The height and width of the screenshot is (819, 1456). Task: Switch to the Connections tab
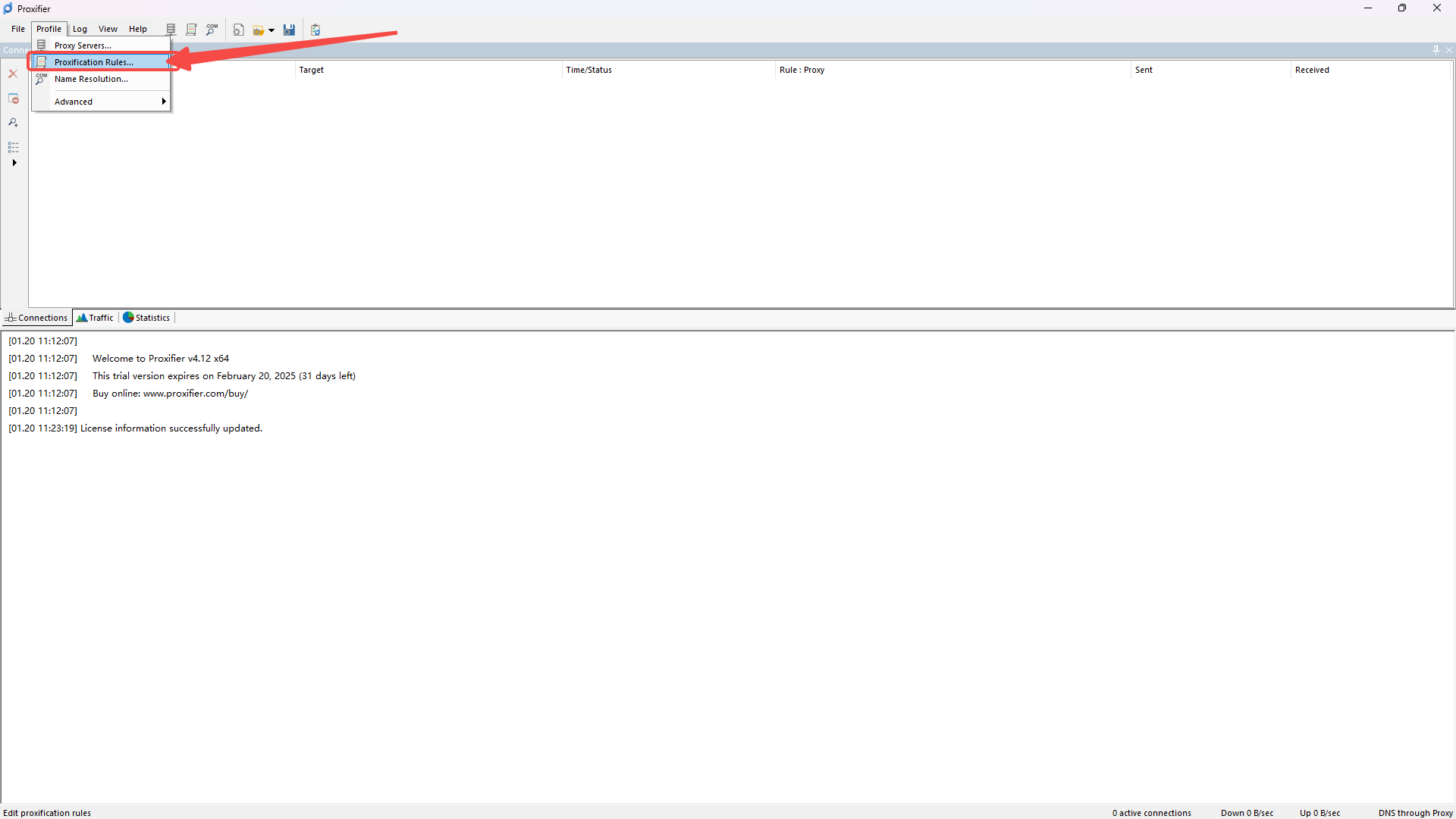(x=36, y=318)
